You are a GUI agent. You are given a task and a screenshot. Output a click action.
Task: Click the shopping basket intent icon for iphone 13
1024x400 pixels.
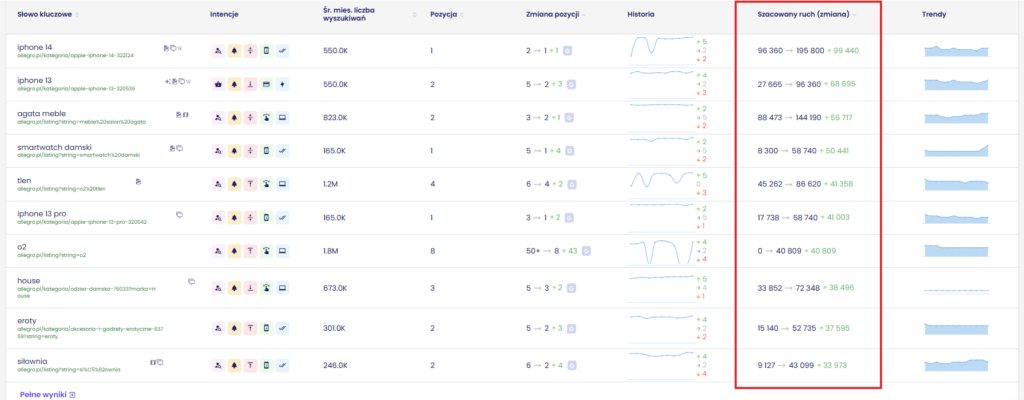coord(219,85)
